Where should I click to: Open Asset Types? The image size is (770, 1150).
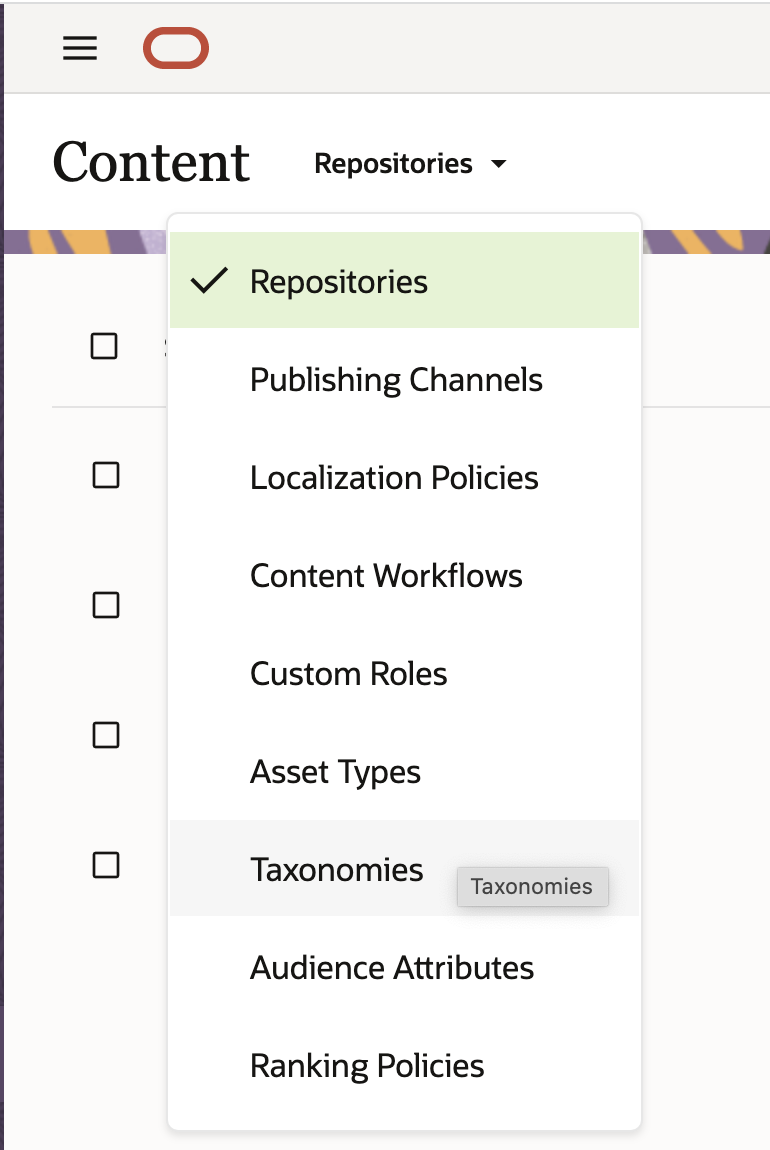point(334,771)
